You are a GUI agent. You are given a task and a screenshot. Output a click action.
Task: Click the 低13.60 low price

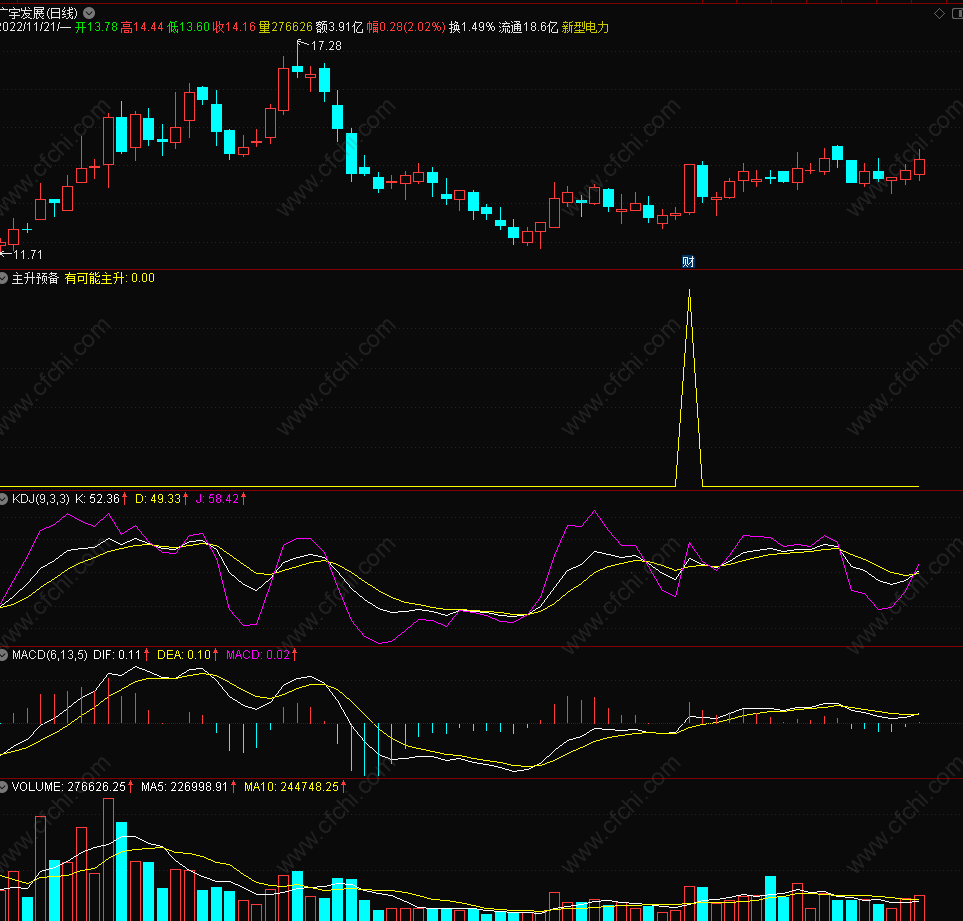(x=188, y=27)
